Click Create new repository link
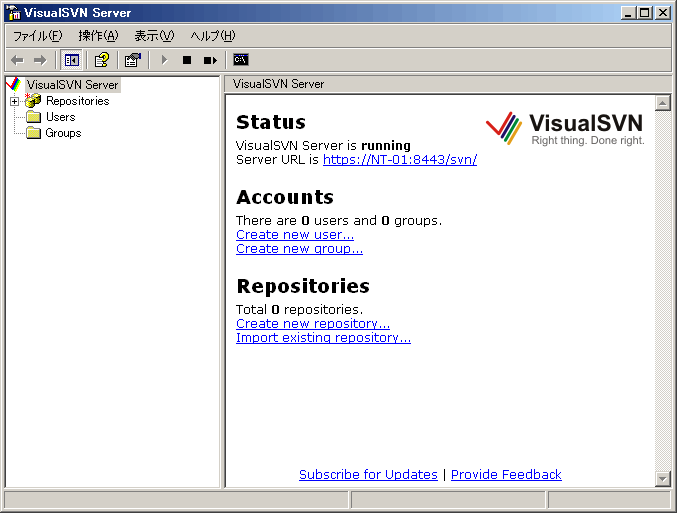 (313, 323)
